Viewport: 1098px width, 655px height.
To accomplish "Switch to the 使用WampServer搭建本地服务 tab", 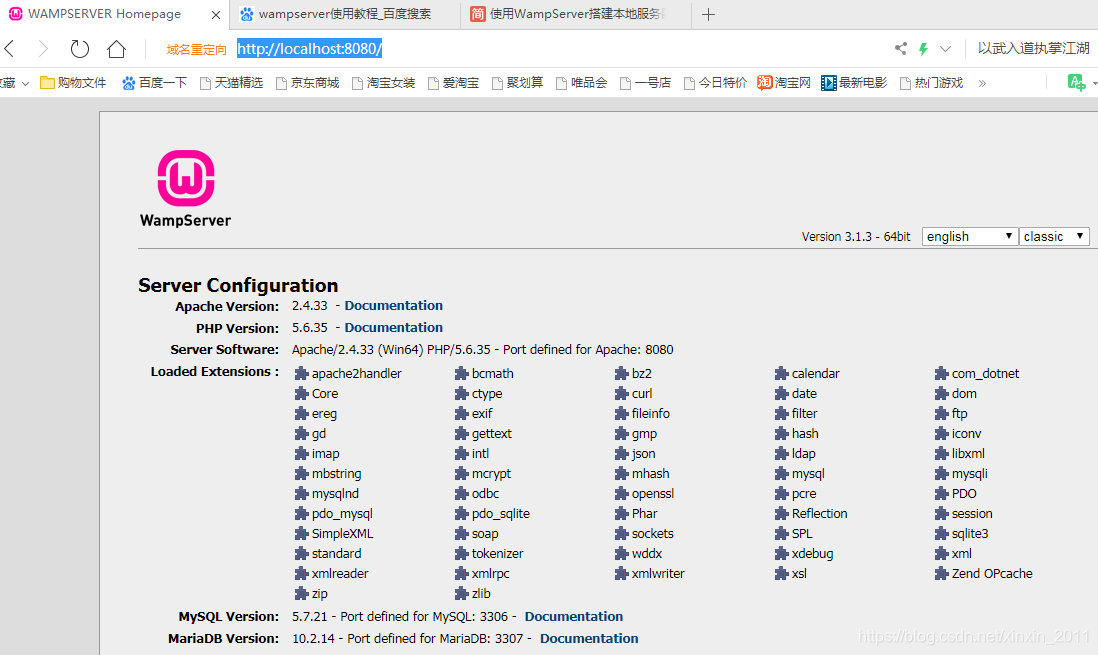I will pos(576,14).
